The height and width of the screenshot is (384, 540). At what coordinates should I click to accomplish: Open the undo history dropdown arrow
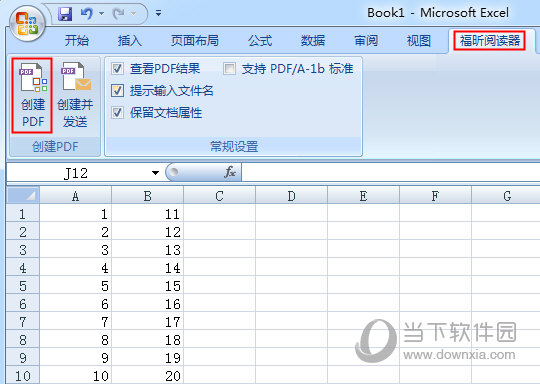[x=102, y=14]
